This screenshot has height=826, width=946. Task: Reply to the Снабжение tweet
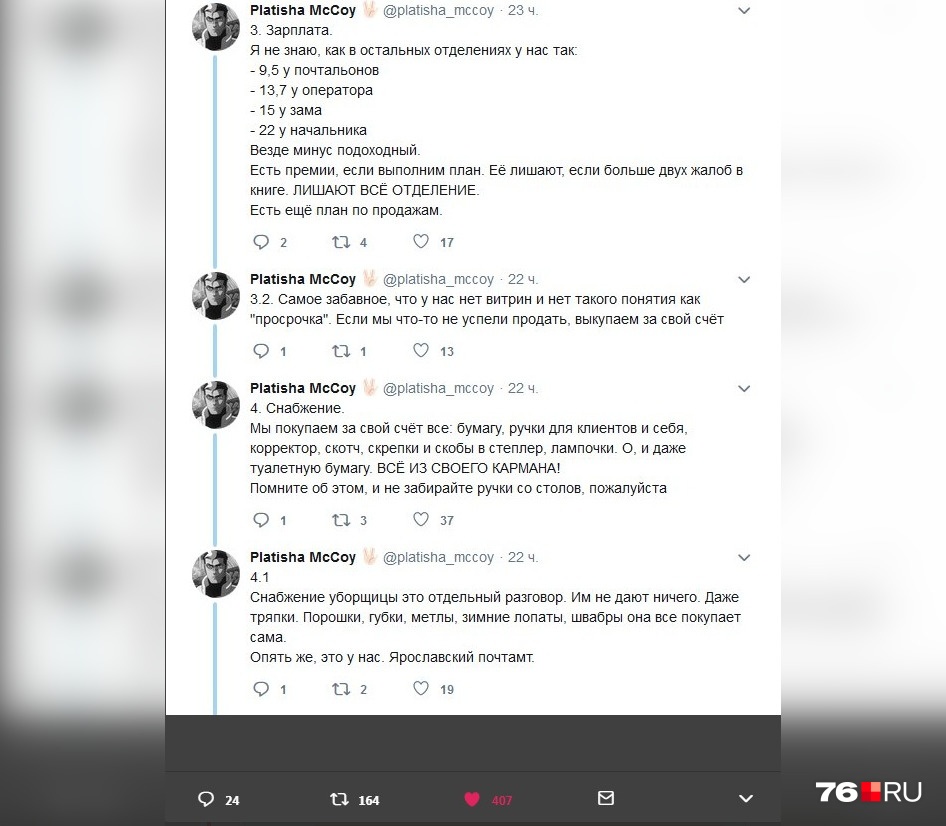pos(261,520)
